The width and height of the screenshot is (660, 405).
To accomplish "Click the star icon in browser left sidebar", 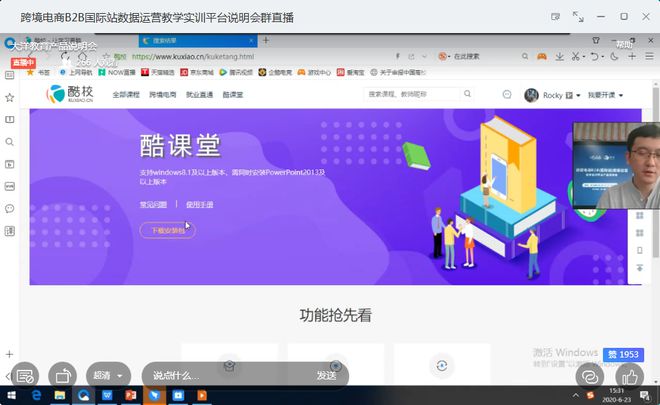I will (10, 98).
